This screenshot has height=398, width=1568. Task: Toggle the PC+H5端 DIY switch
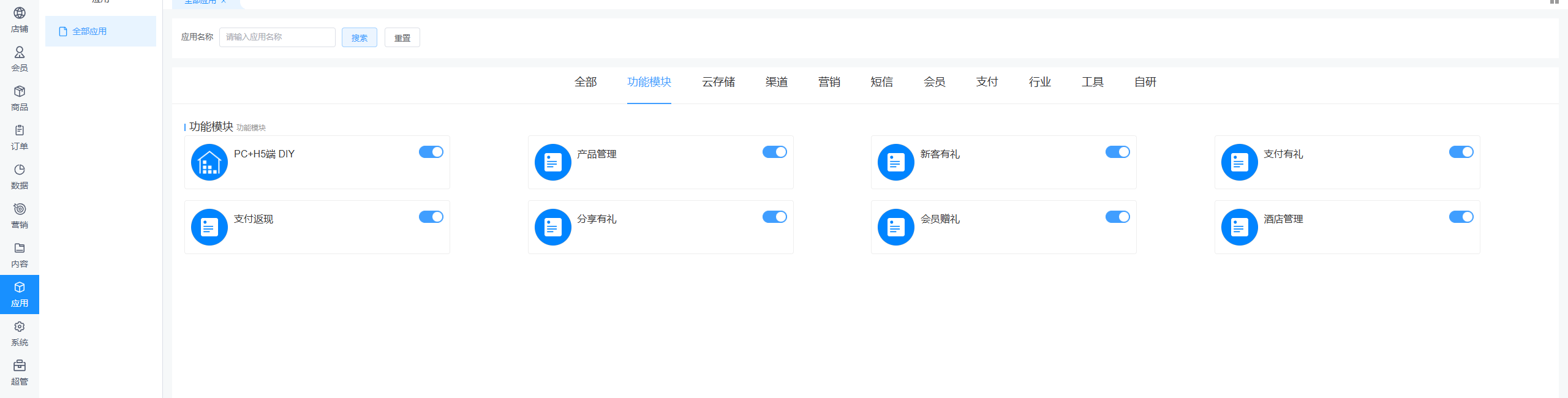point(431,152)
